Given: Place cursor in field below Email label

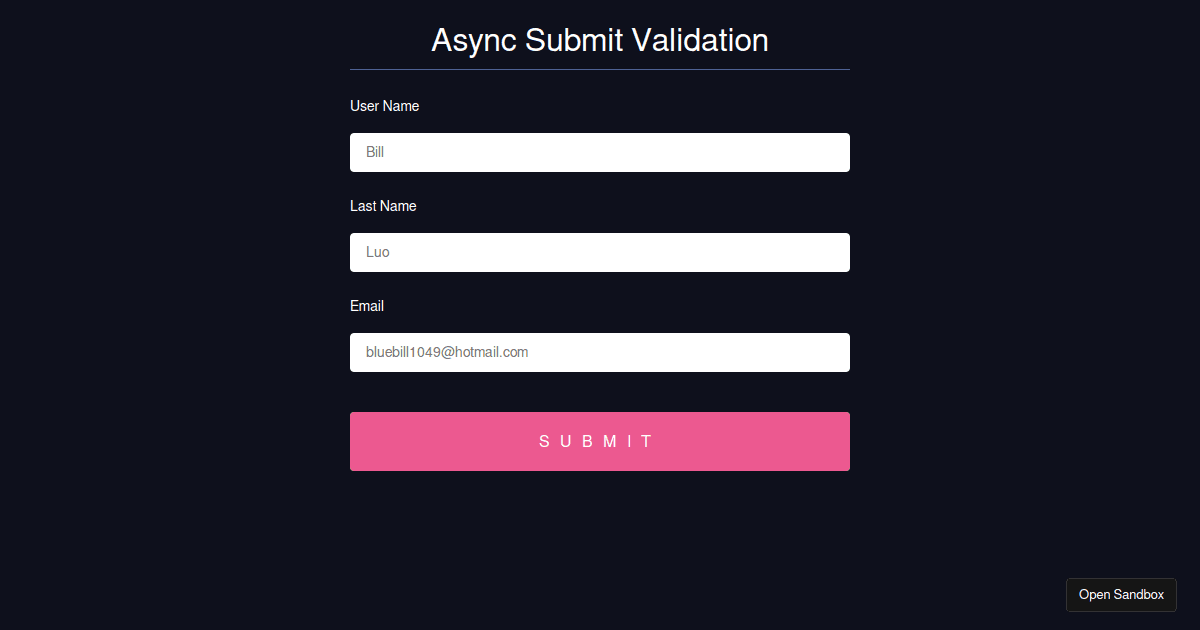Looking at the screenshot, I should pos(600,352).
